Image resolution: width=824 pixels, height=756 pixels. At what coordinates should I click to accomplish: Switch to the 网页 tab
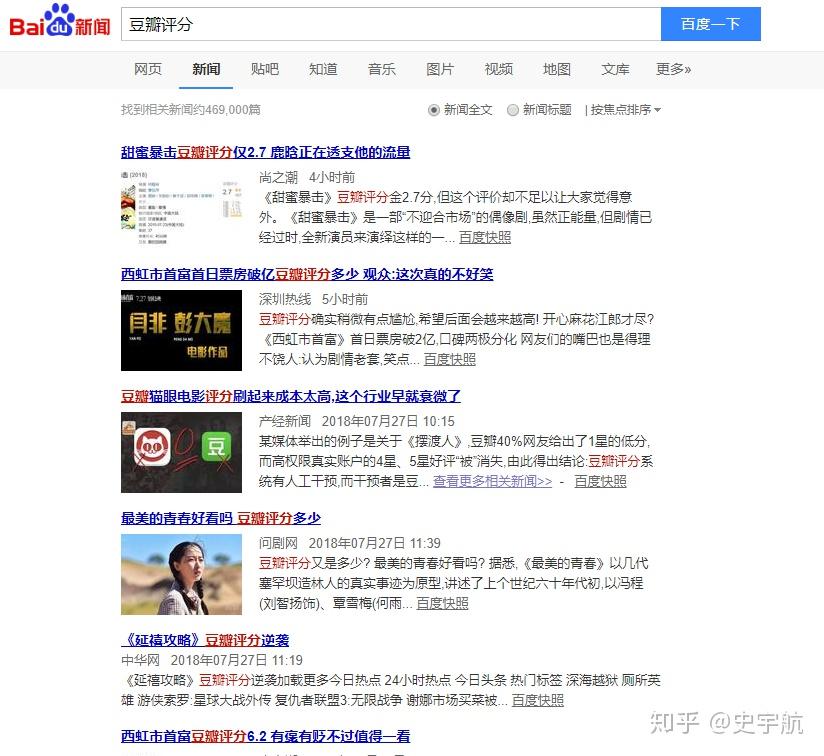[x=148, y=69]
